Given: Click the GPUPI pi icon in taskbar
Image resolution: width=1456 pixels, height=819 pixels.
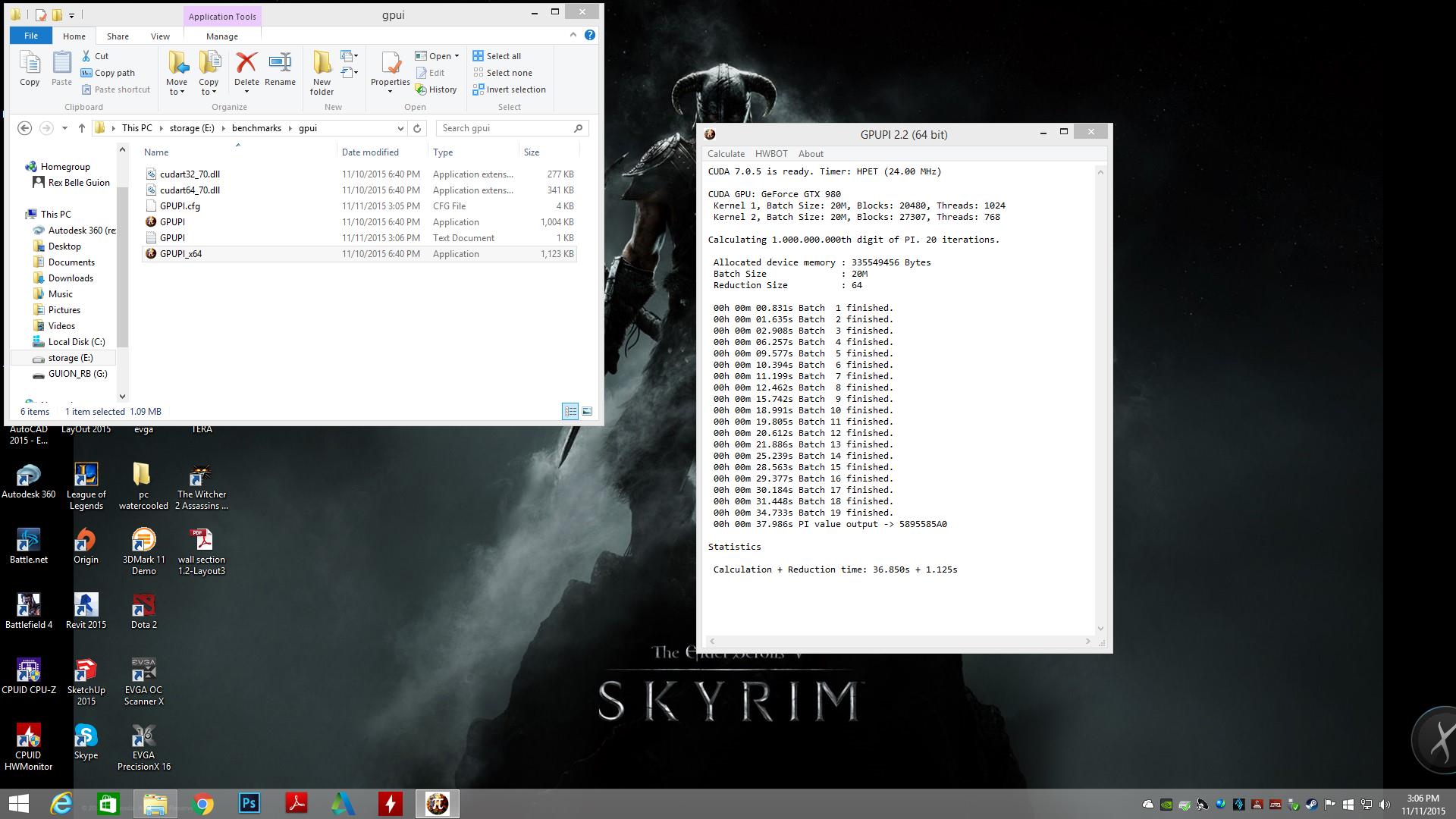Looking at the screenshot, I should click(438, 804).
